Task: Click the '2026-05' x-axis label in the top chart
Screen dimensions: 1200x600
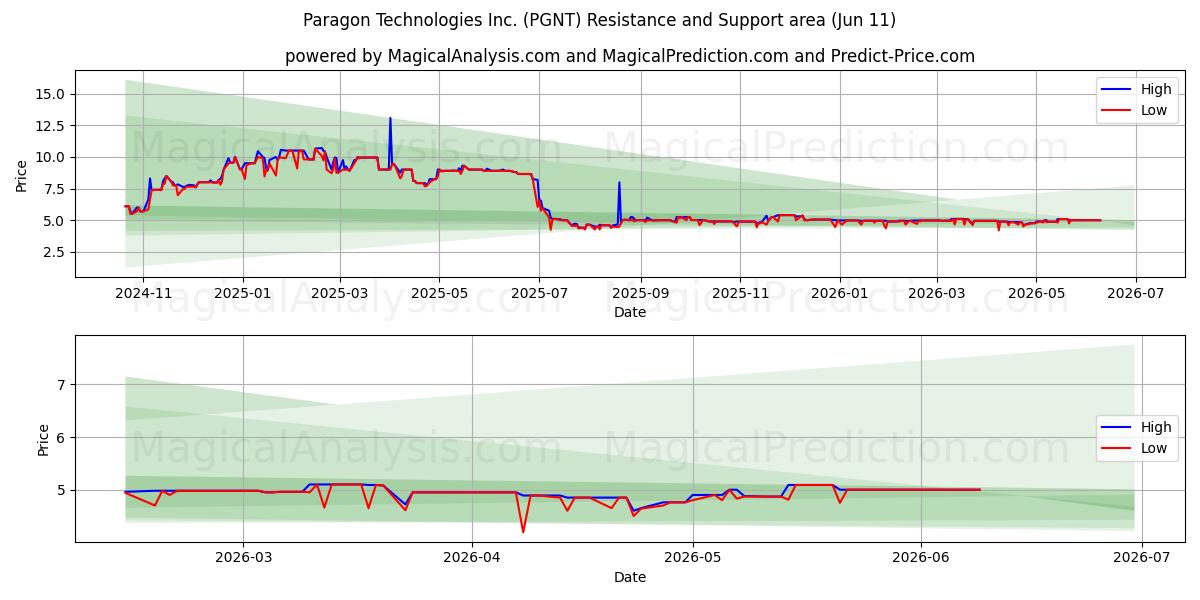Action: pos(1035,293)
